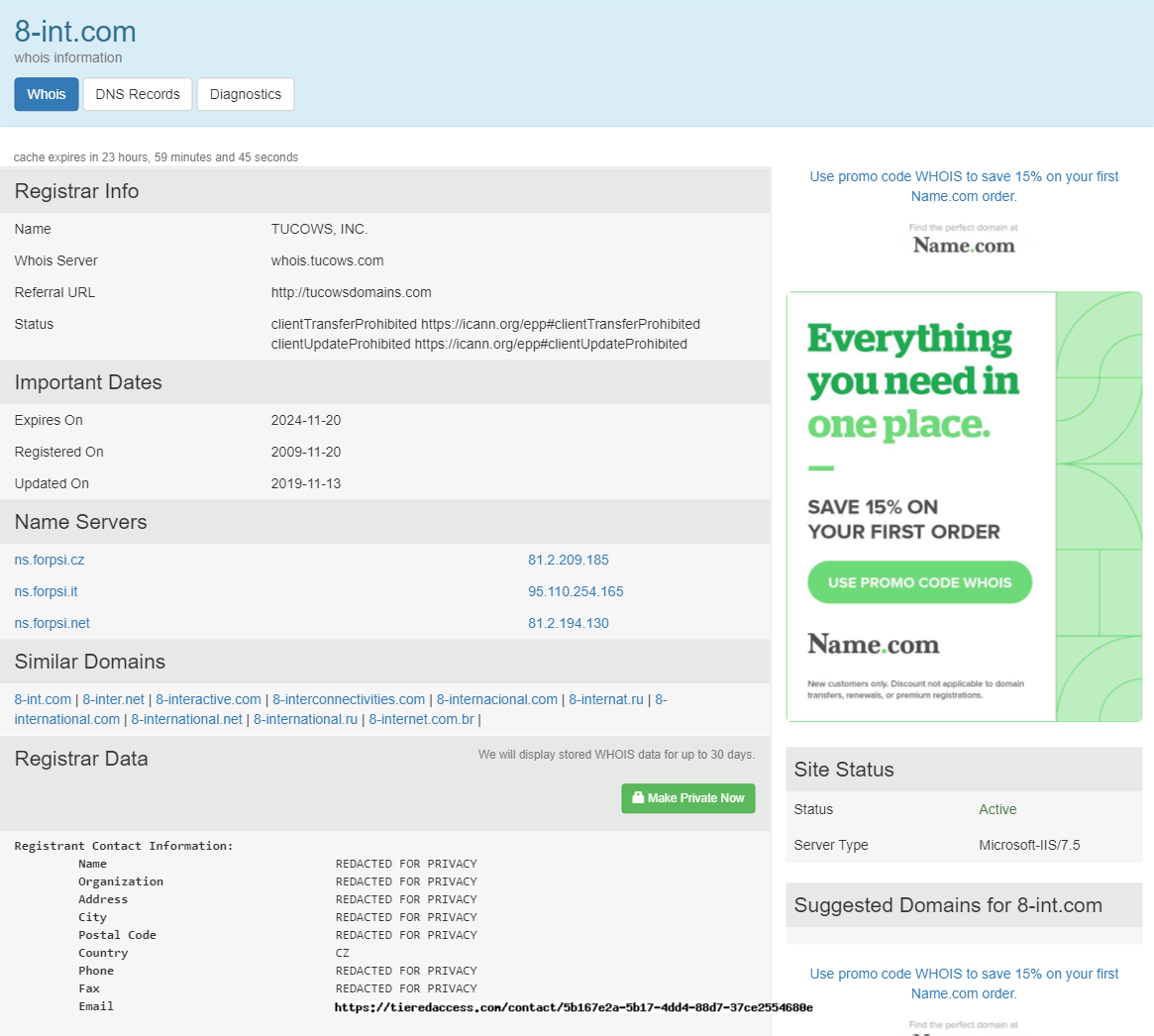Open similar domain 8-international.ru

click(x=305, y=720)
